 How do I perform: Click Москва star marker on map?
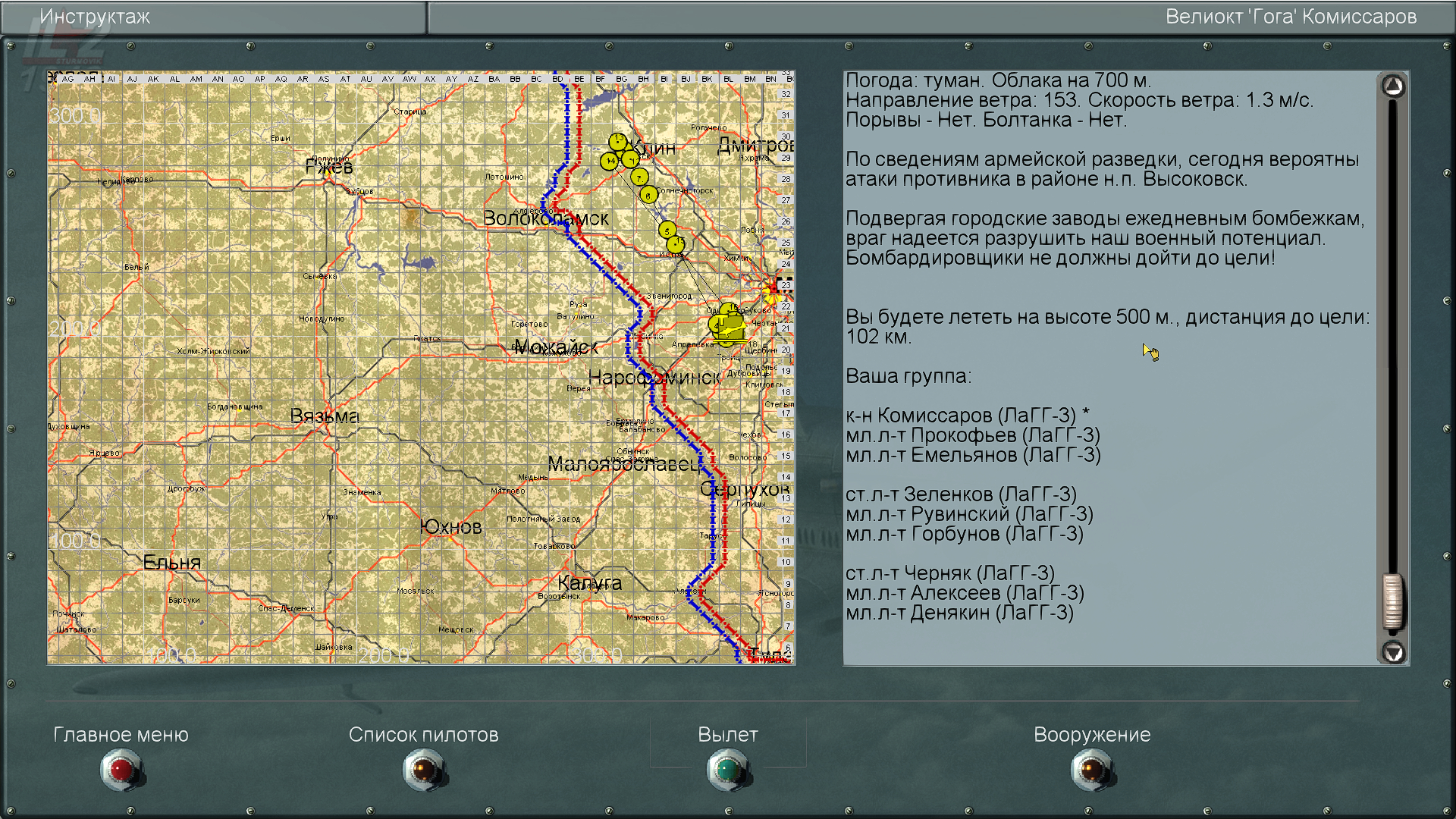pyautogui.click(x=773, y=289)
